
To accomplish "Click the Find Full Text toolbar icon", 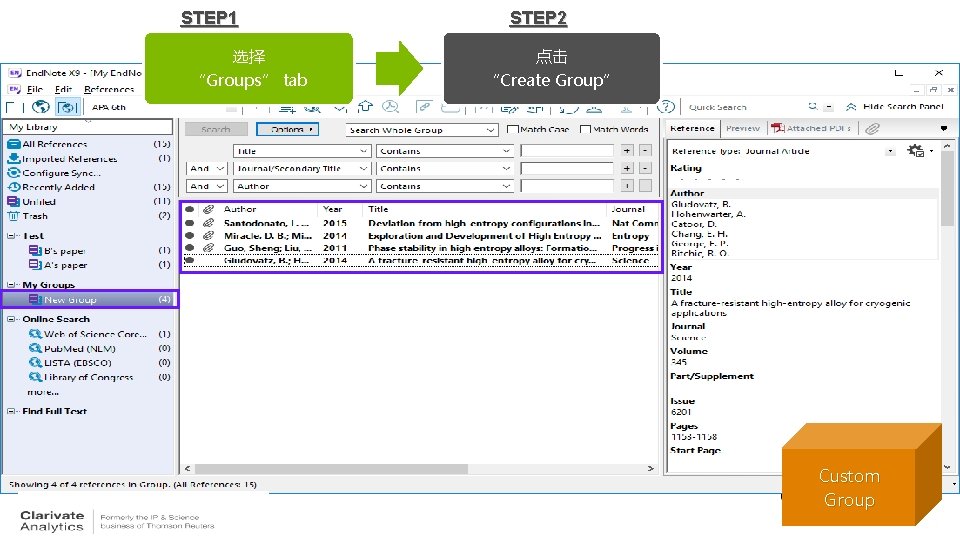I will click(390, 107).
